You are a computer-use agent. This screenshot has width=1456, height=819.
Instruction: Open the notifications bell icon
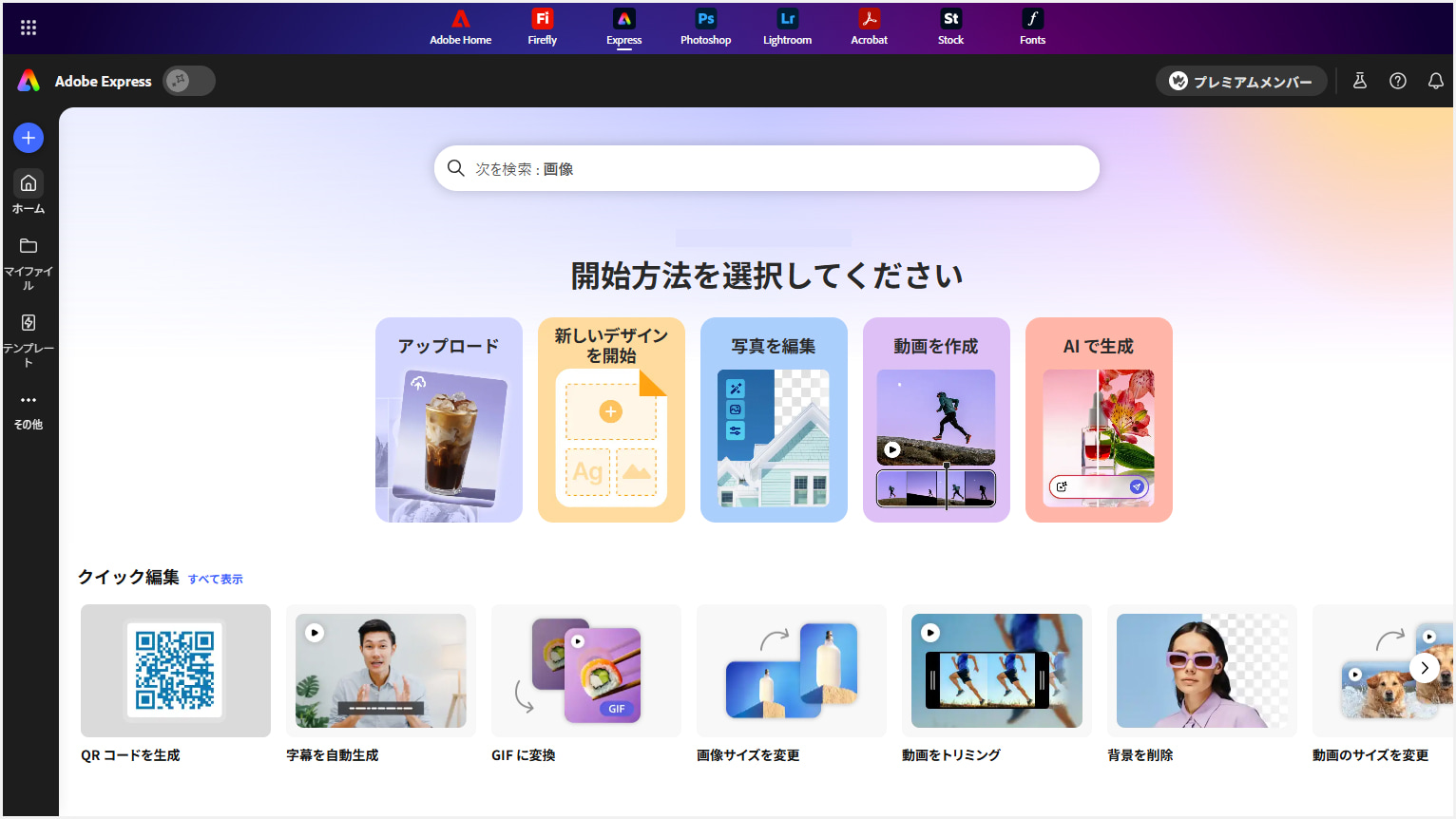(1435, 81)
